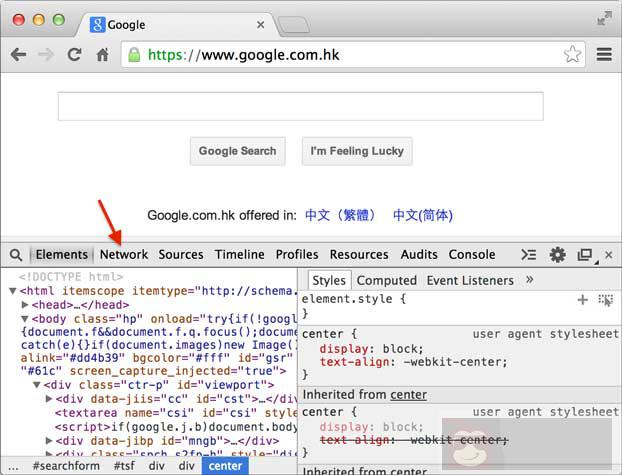Image resolution: width=622 pixels, height=475 pixels.
Task: Open the Sources panel
Action: pos(181,254)
